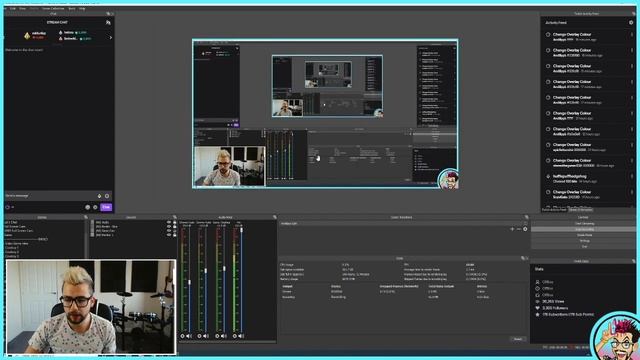Add a scene transition with plus icon

pos(512,229)
